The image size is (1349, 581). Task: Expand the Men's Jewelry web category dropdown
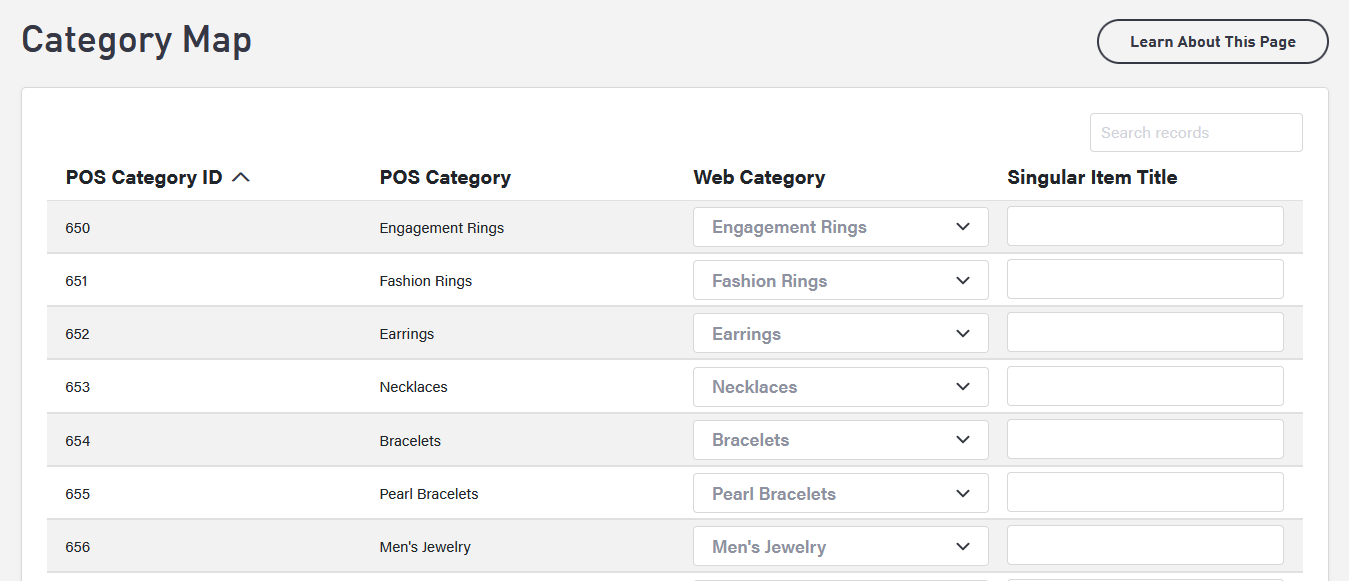point(840,547)
